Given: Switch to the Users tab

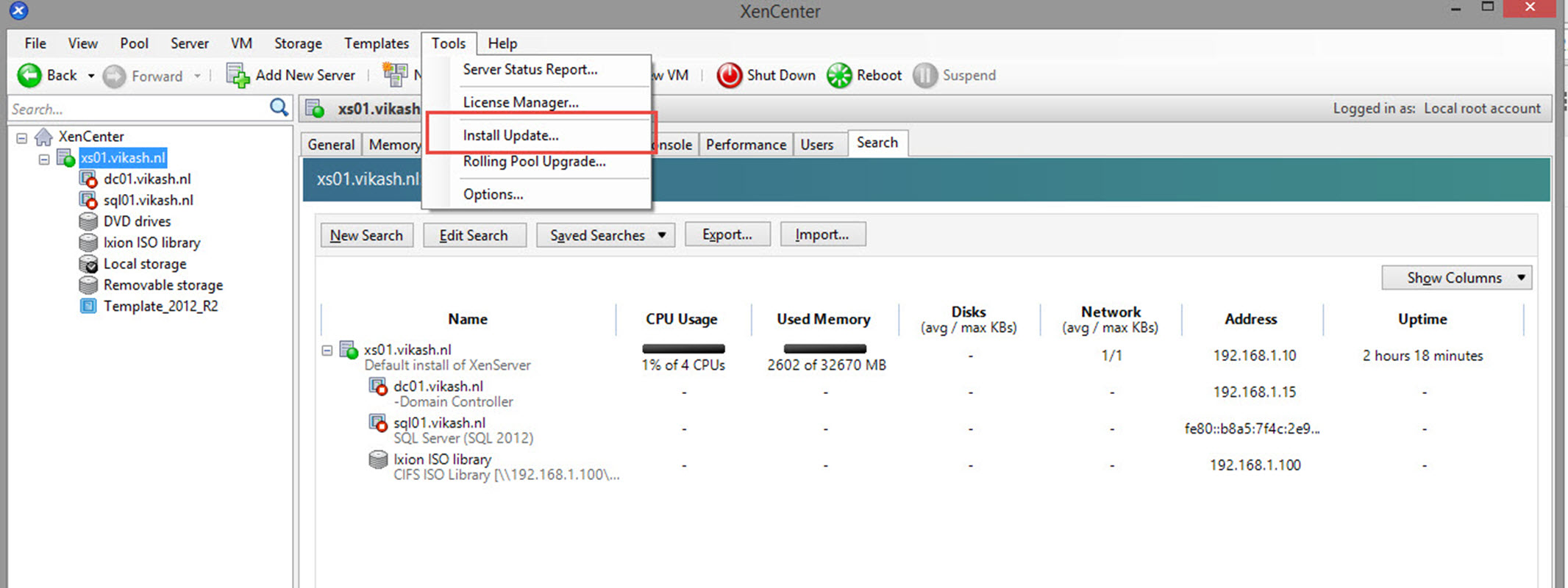Looking at the screenshot, I should tap(816, 145).
